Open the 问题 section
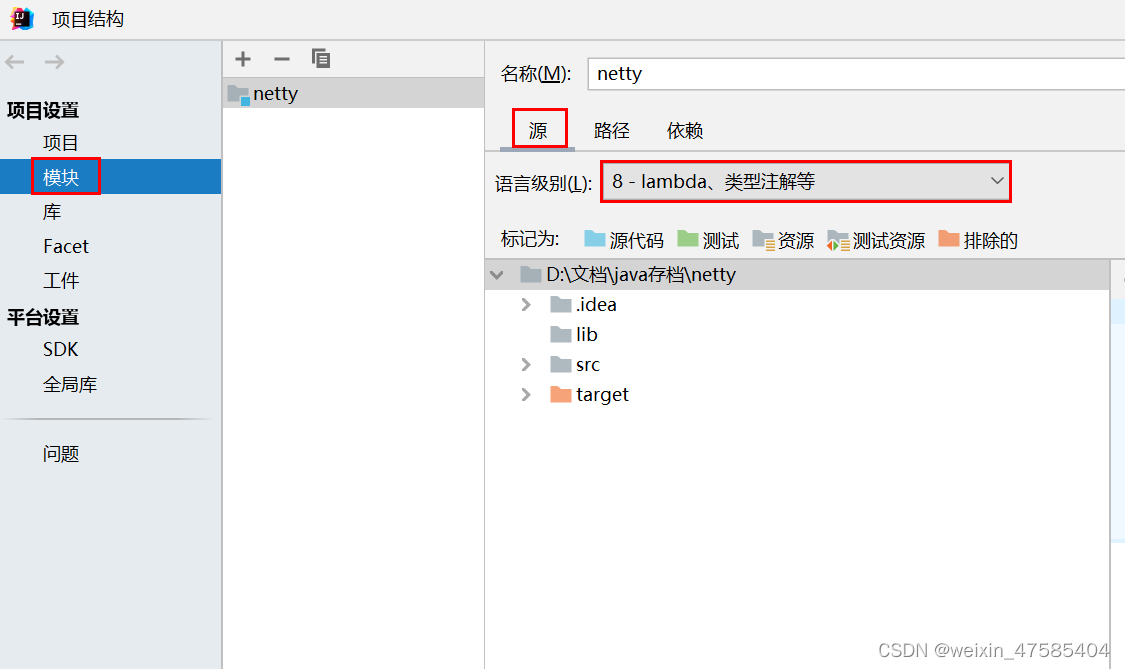The height and width of the screenshot is (669, 1125). [x=61, y=454]
